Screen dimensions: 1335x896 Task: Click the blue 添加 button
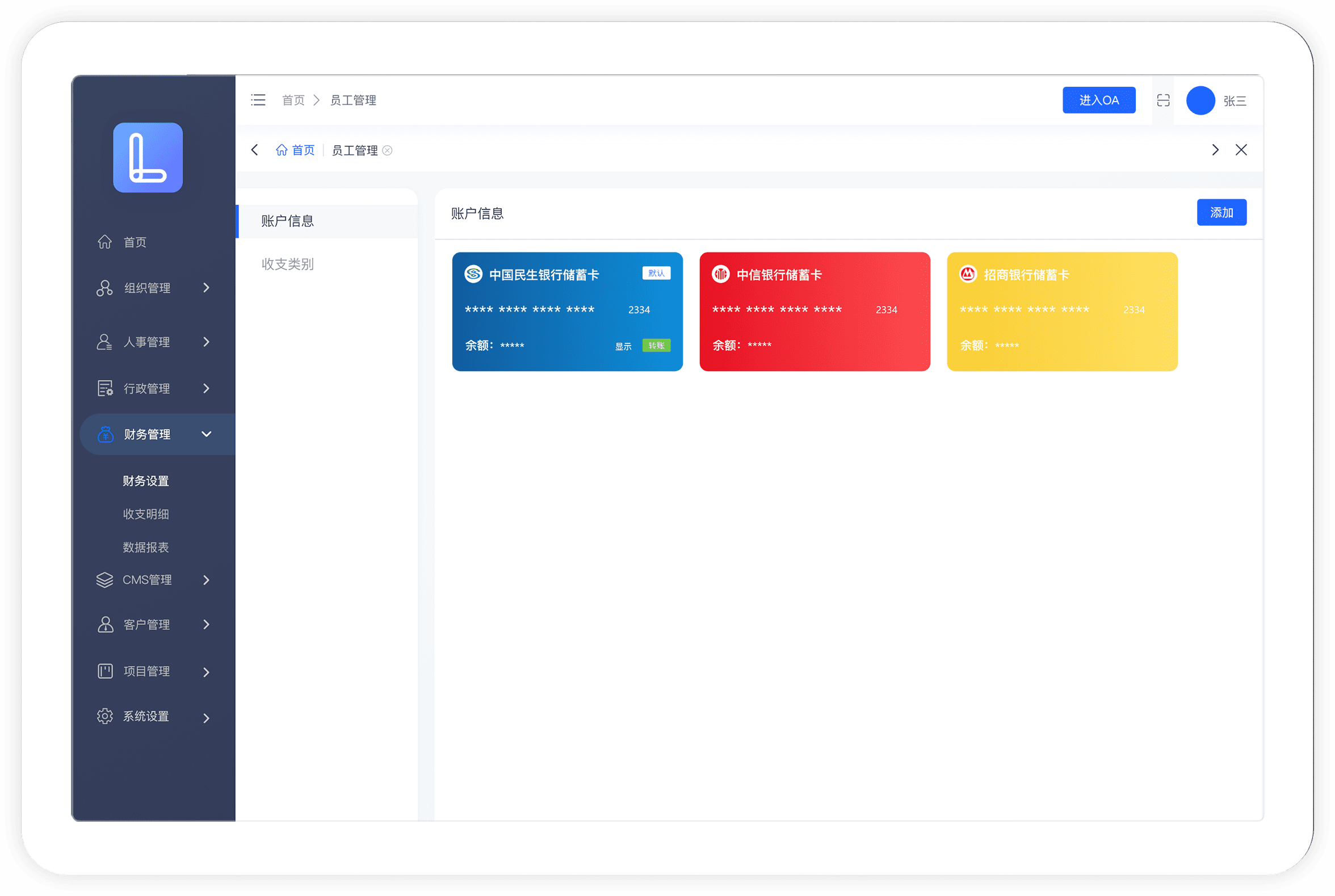[1221, 213]
